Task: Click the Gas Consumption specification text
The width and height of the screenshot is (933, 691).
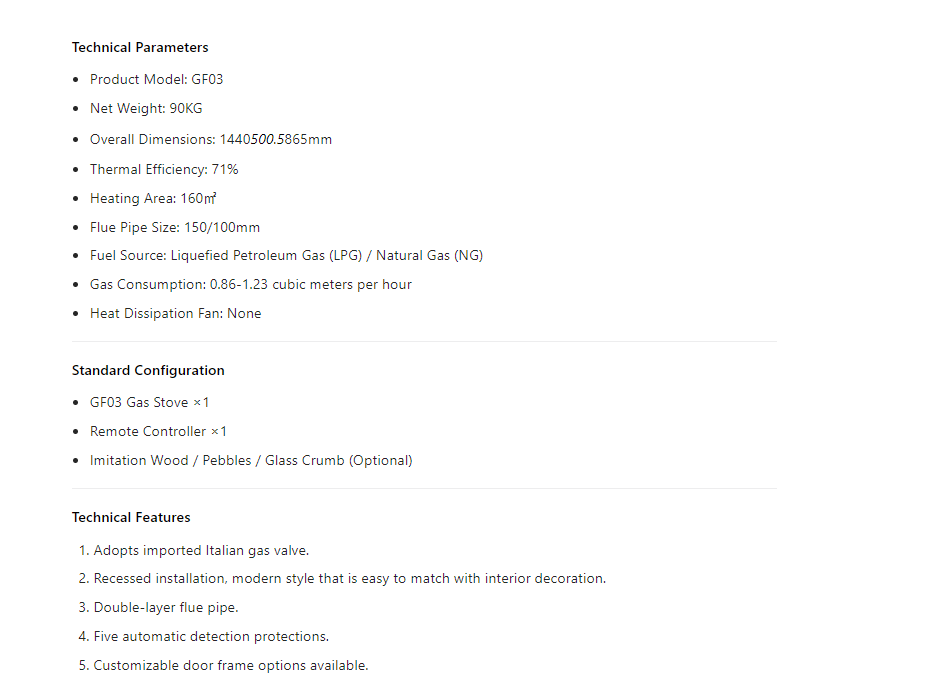Action: pos(251,284)
